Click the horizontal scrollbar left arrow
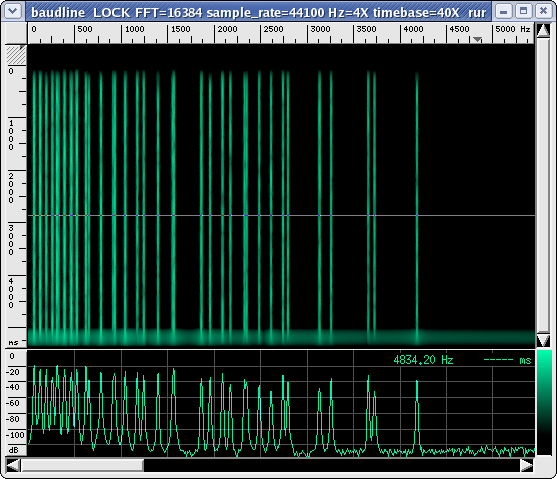 pos(13,465)
